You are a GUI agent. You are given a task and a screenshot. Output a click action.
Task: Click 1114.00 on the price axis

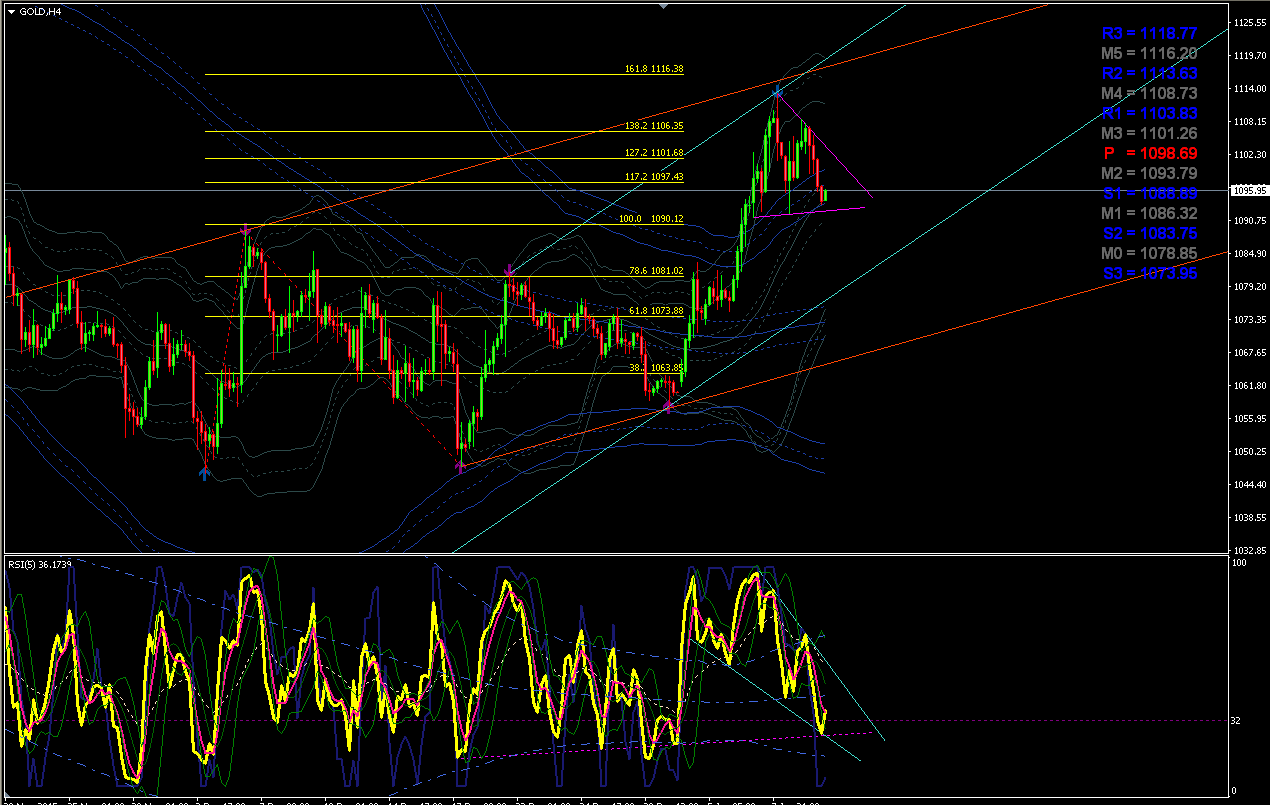point(1250,89)
